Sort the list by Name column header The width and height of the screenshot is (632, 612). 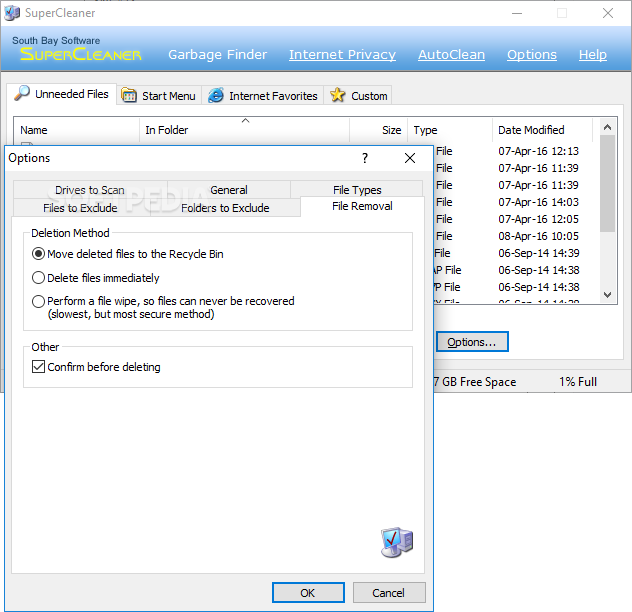coord(77,130)
